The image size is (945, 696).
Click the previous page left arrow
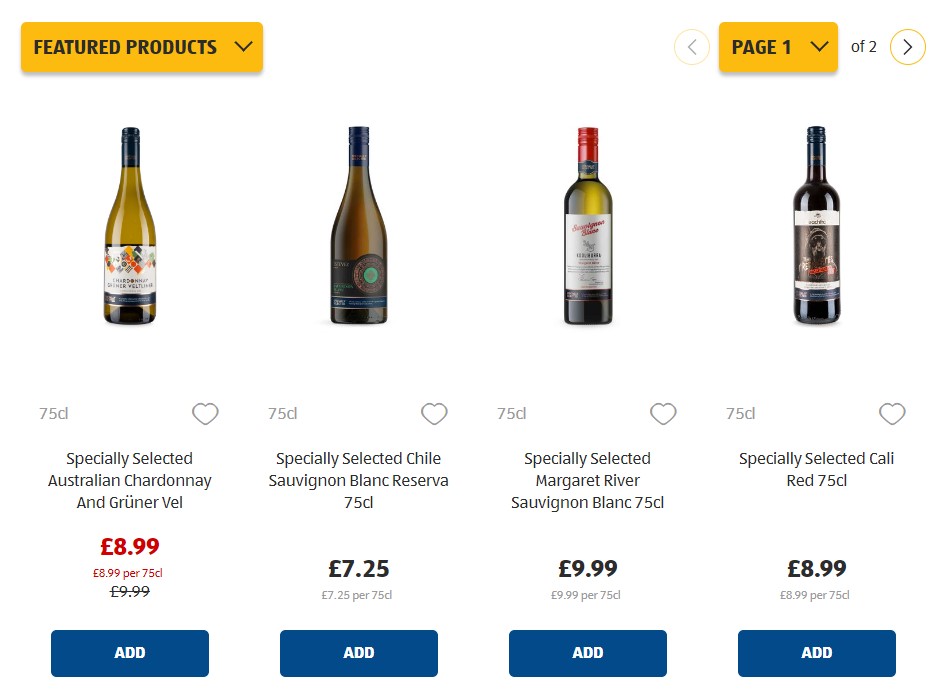tap(691, 46)
